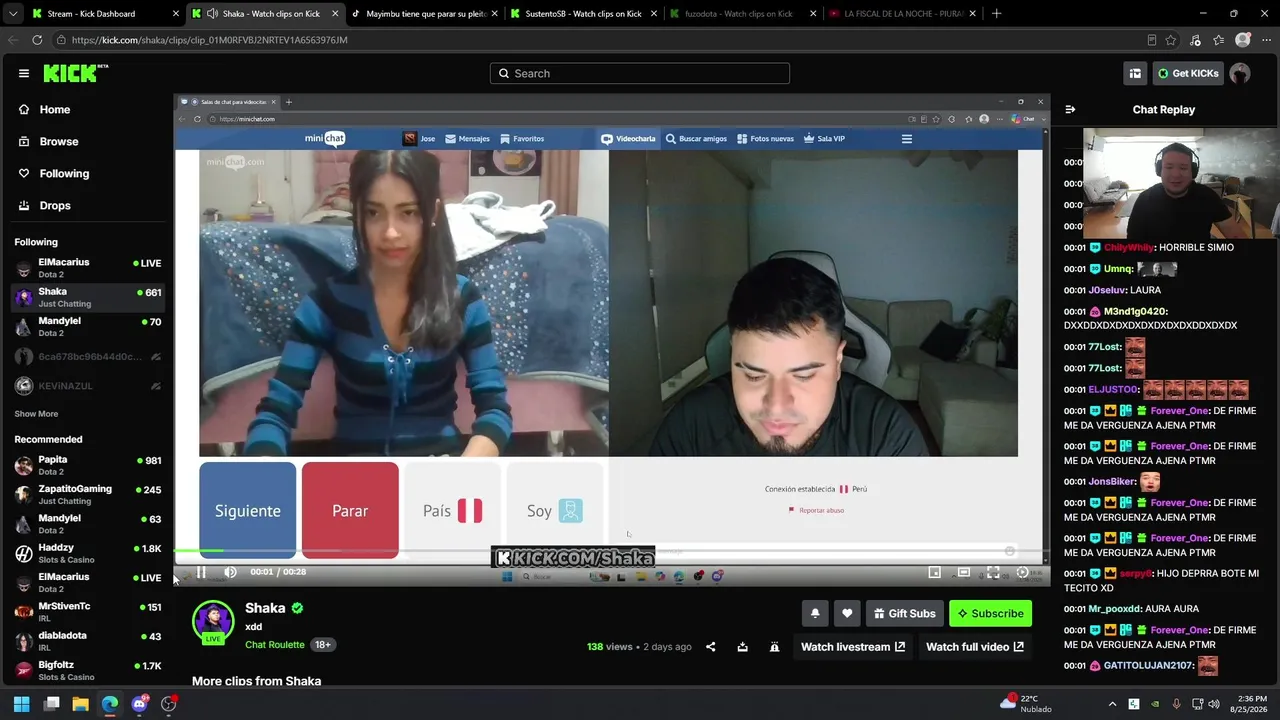1280x720 pixels.
Task: Subscribe to Shaka's channel
Action: [990, 613]
